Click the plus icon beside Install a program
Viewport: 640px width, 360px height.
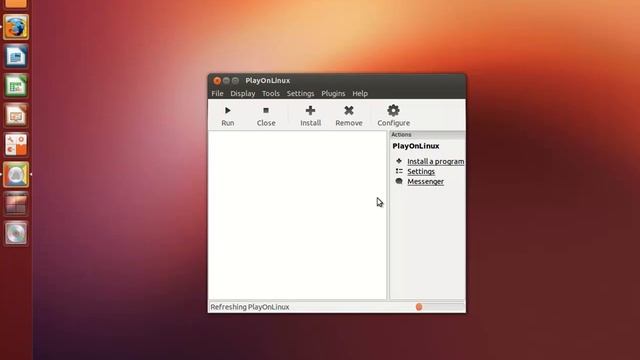click(x=399, y=161)
